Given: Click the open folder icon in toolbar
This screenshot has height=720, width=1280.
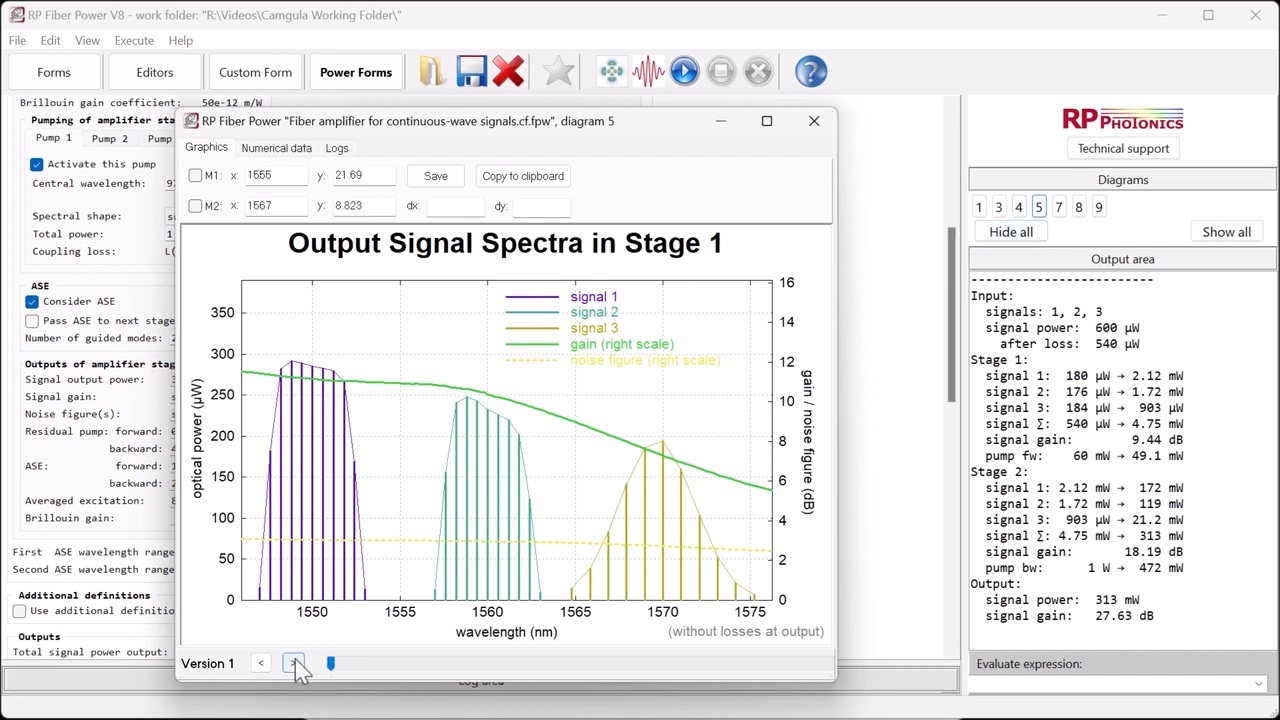Looking at the screenshot, I should pyautogui.click(x=431, y=72).
